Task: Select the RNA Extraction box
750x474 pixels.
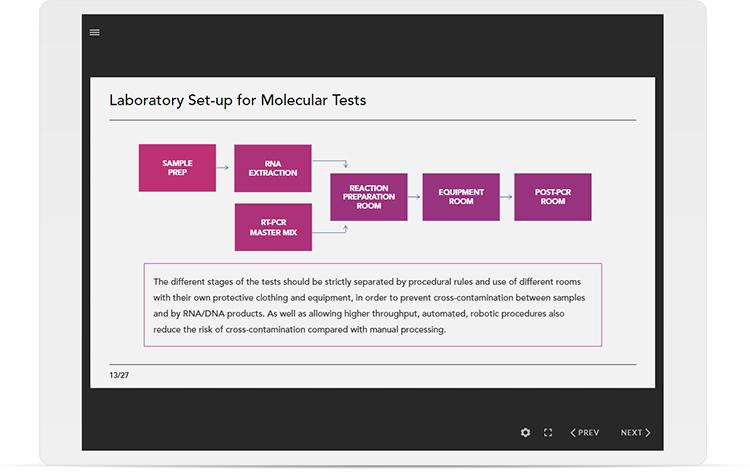Action: [x=273, y=168]
